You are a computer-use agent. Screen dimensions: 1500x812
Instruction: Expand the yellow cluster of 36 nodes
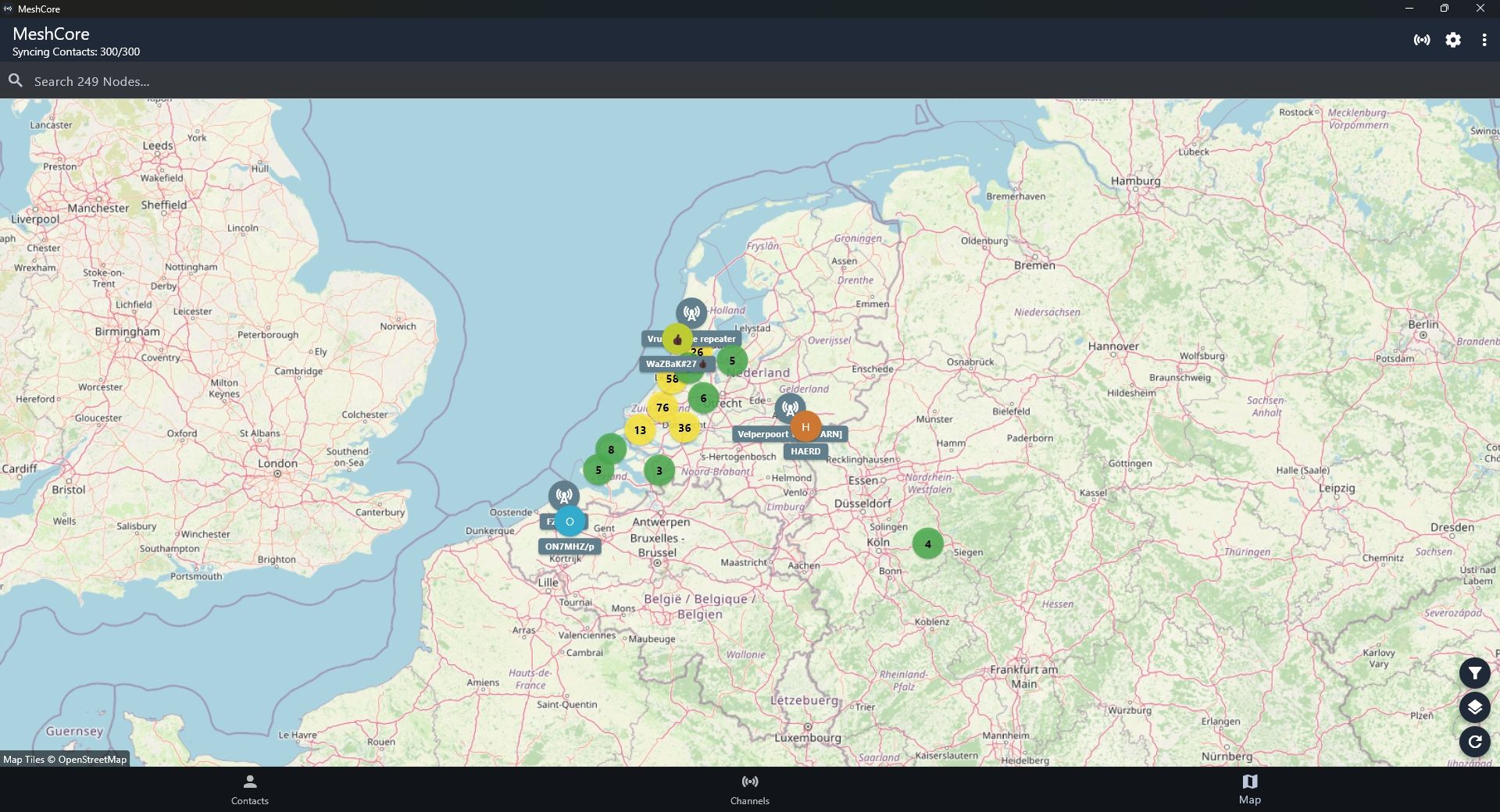coord(684,428)
